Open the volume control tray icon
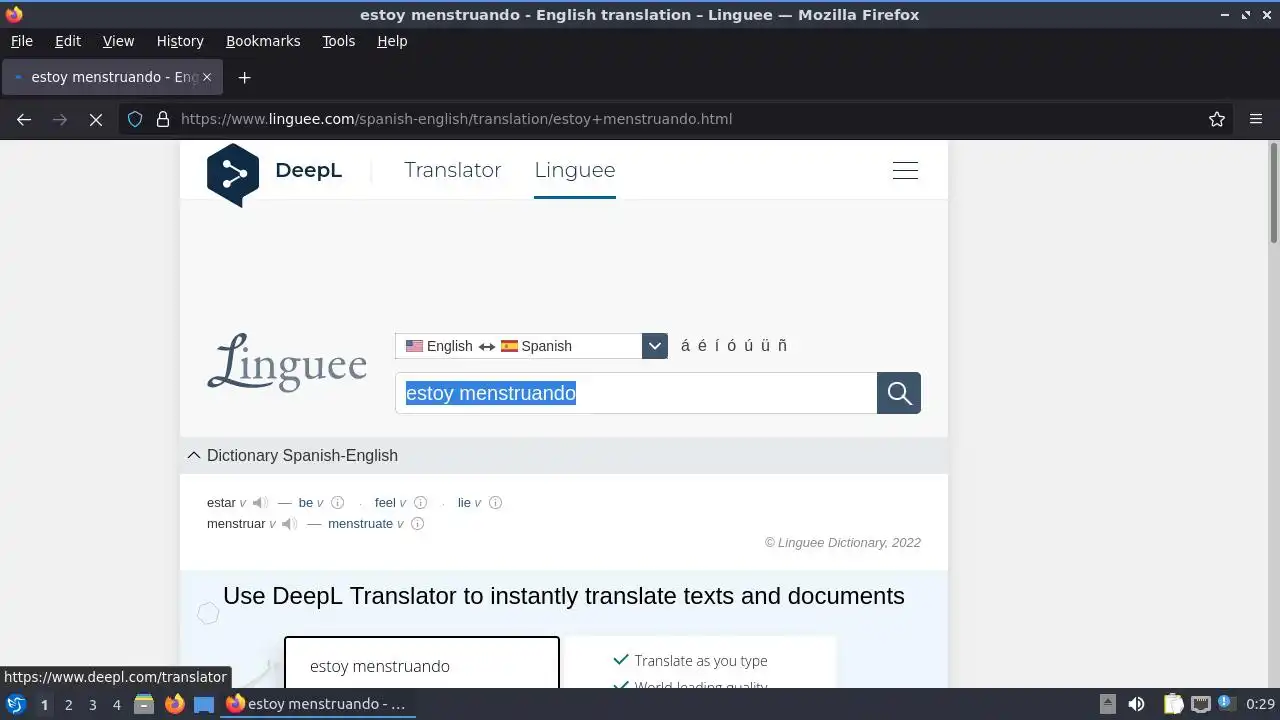 tap(1136, 704)
